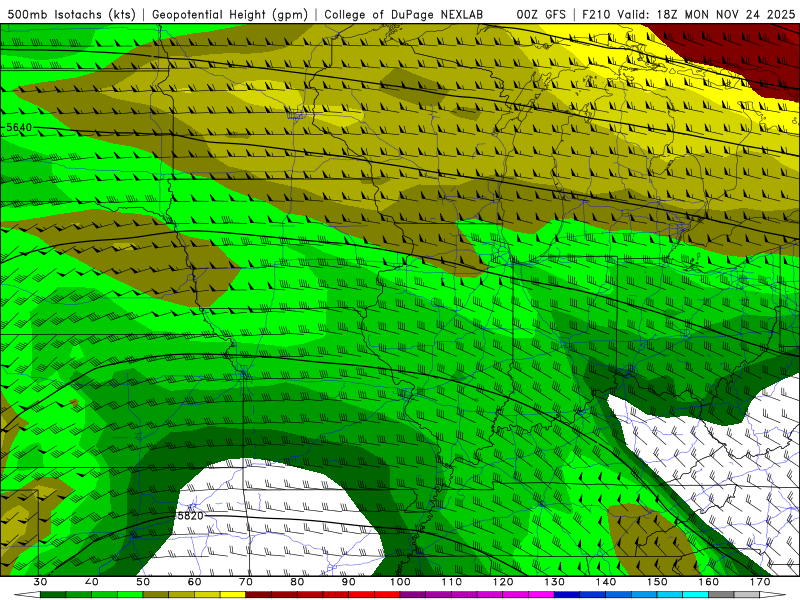Click the legend value 40
Image resolution: width=800 pixels, height=600 pixels.
92,582
